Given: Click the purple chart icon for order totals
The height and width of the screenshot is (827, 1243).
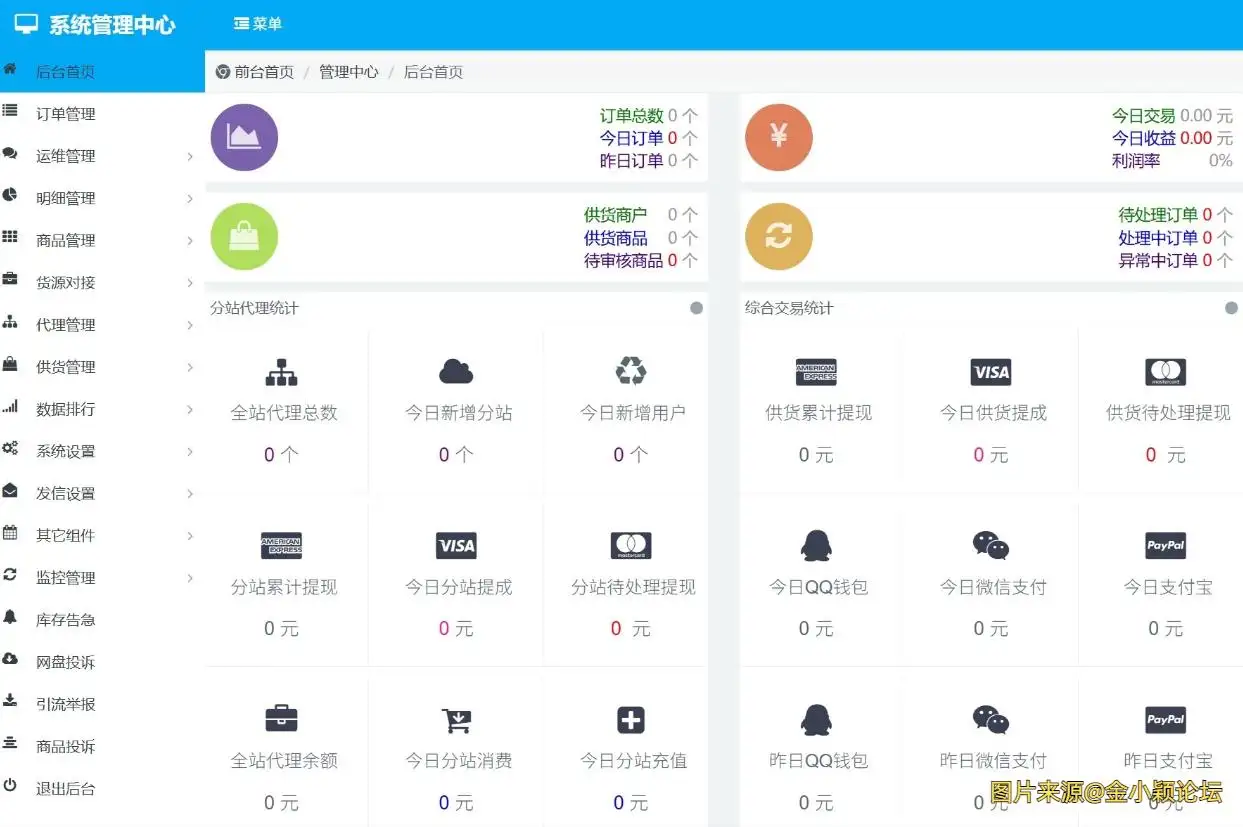Looking at the screenshot, I should coord(244,137).
